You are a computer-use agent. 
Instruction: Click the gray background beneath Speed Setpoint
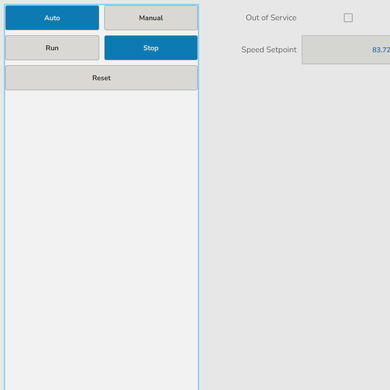coord(295,227)
